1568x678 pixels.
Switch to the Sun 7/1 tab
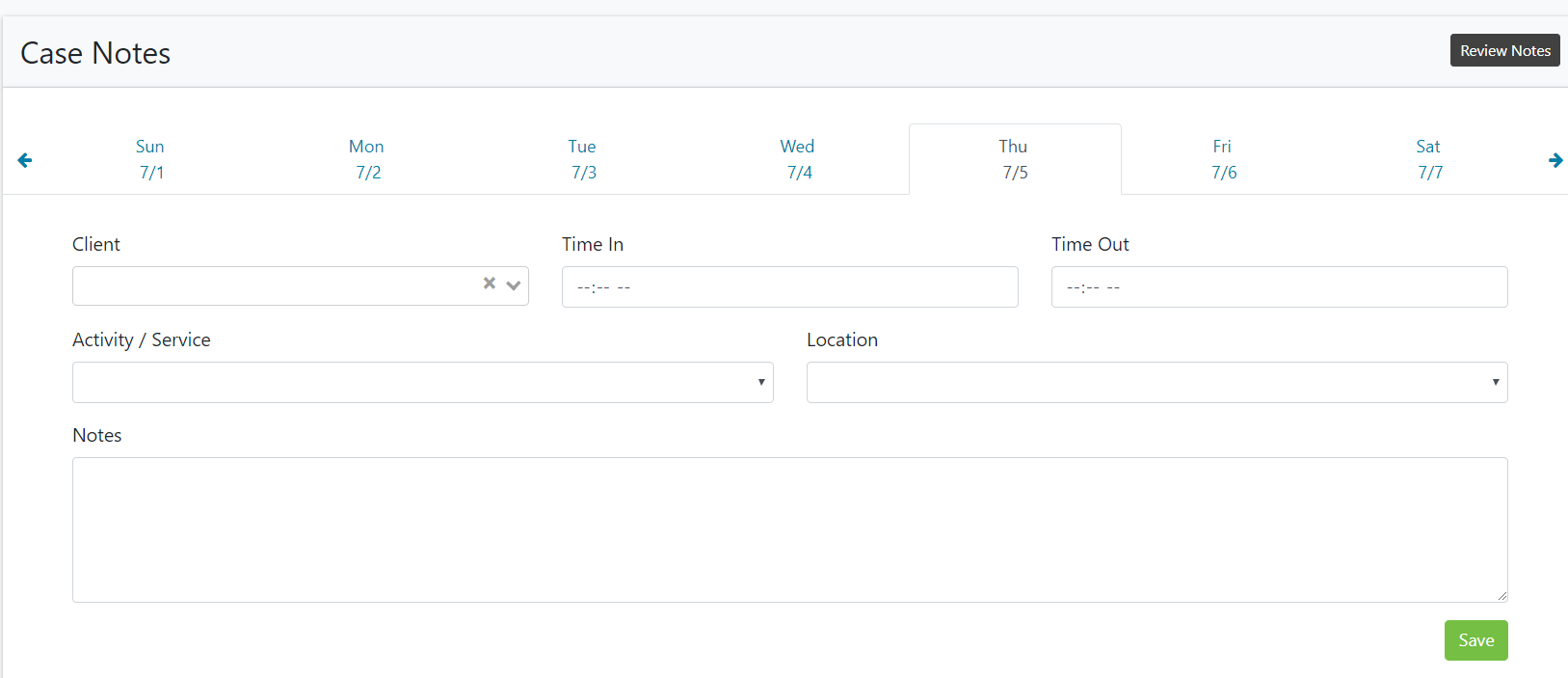coord(150,159)
